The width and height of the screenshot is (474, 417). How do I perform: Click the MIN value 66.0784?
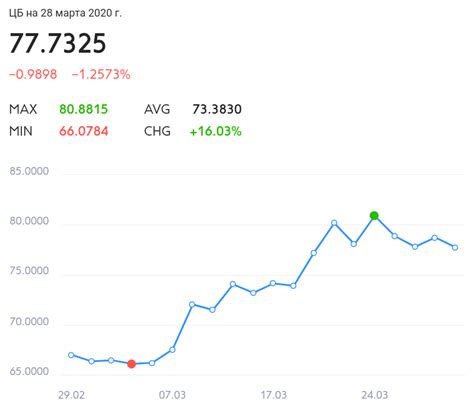point(84,131)
